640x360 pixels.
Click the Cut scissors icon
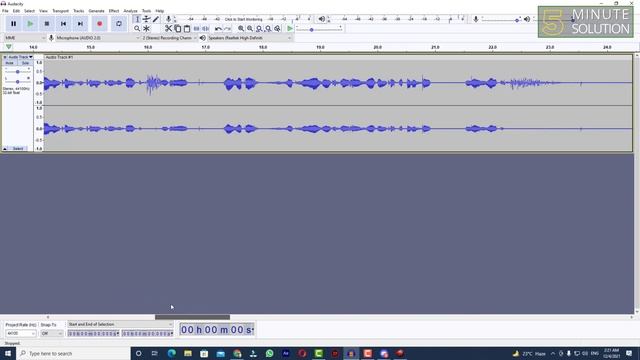pyautogui.click(x=168, y=29)
